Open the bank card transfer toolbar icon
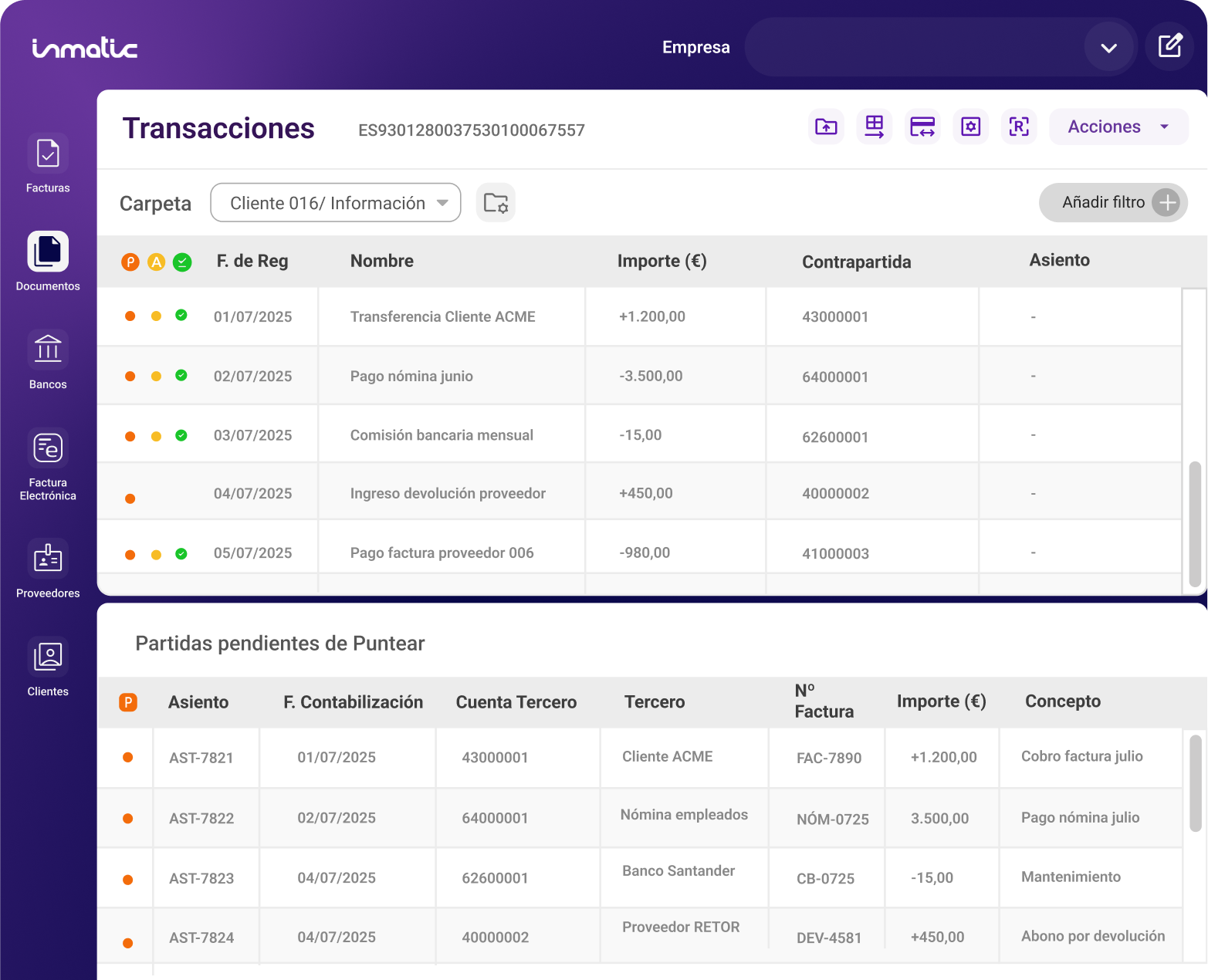 point(922,127)
